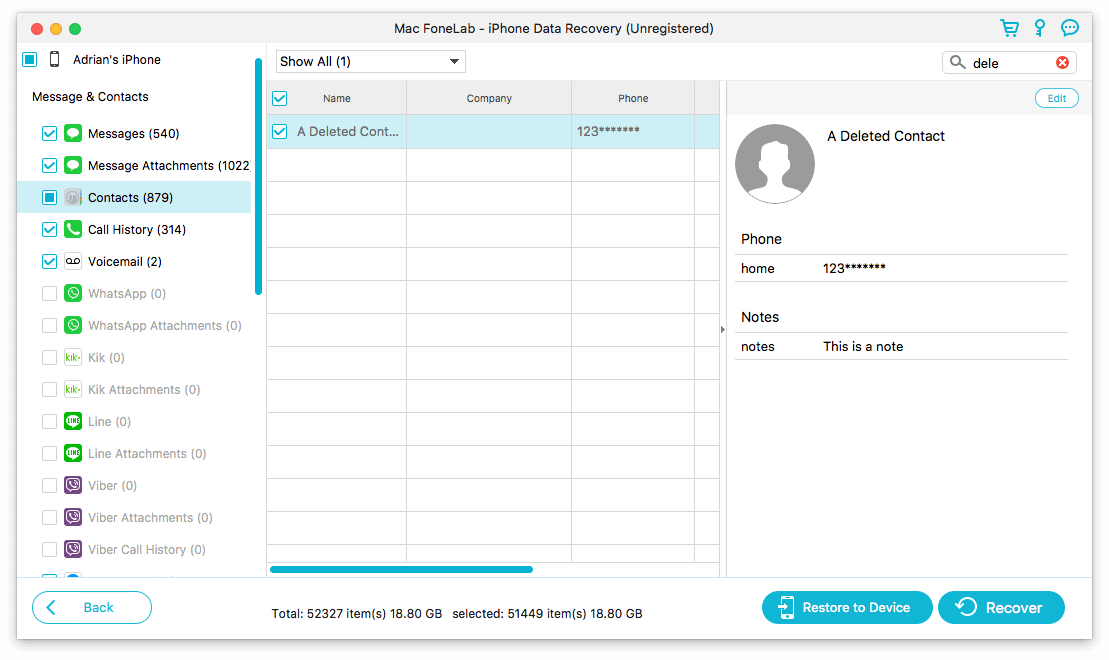Click the Contacts category icon
Viewport: 1109px width, 660px height.
[x=73, y=197]
